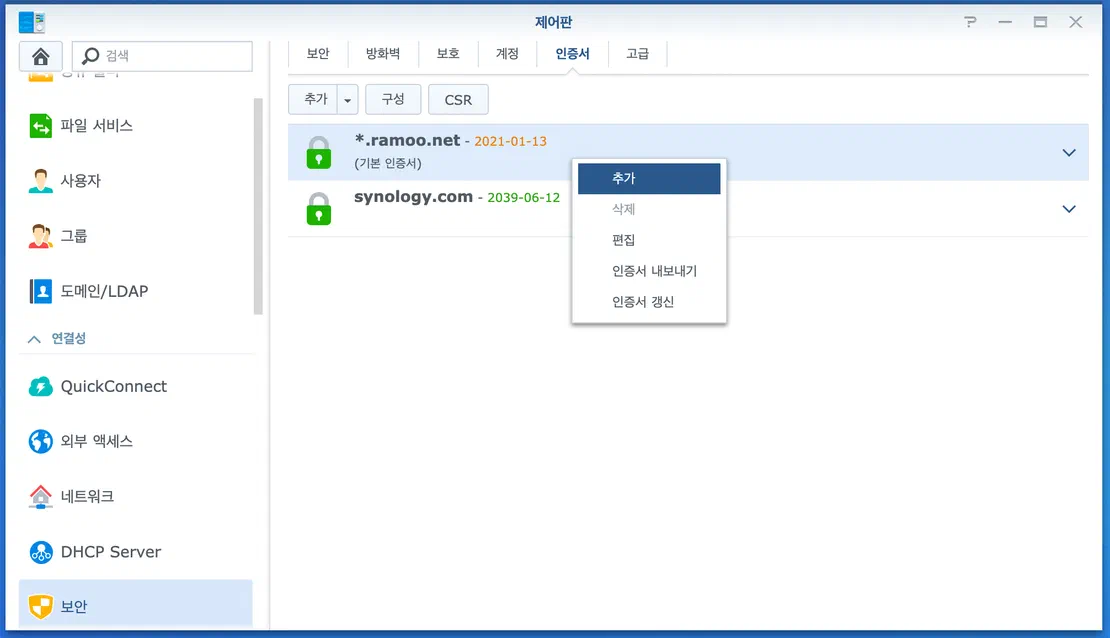
Task: Switch to the 방화벽 tab
Action: (x=383, y=54)
